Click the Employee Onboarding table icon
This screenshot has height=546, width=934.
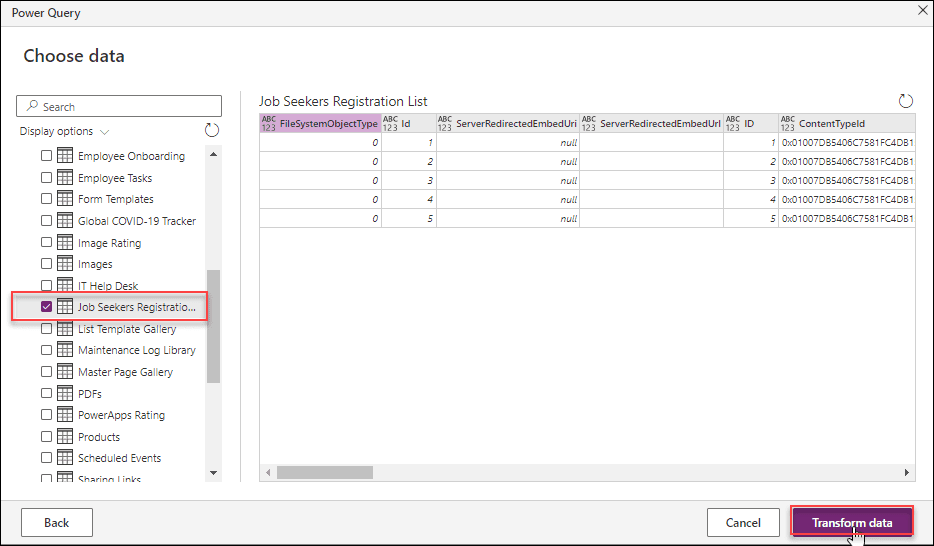point(65,155)
